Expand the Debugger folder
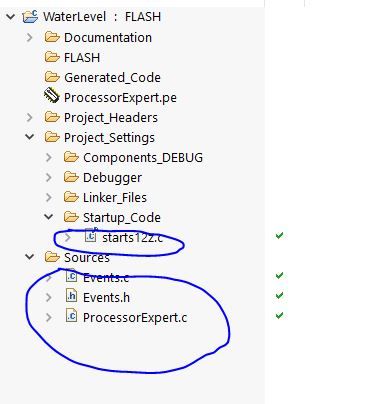The image size is (368, 404). point(49,177)
